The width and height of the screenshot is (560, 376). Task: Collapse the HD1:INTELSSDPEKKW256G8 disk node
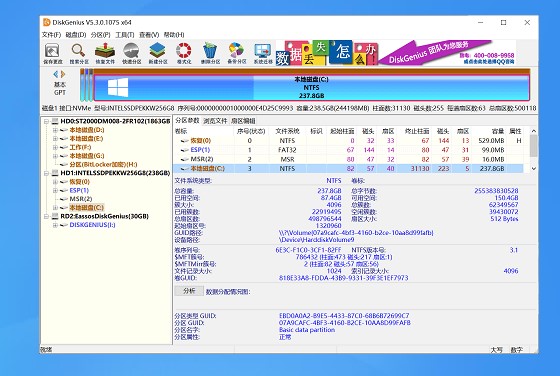pyautogui.click(x=46, y=173)
